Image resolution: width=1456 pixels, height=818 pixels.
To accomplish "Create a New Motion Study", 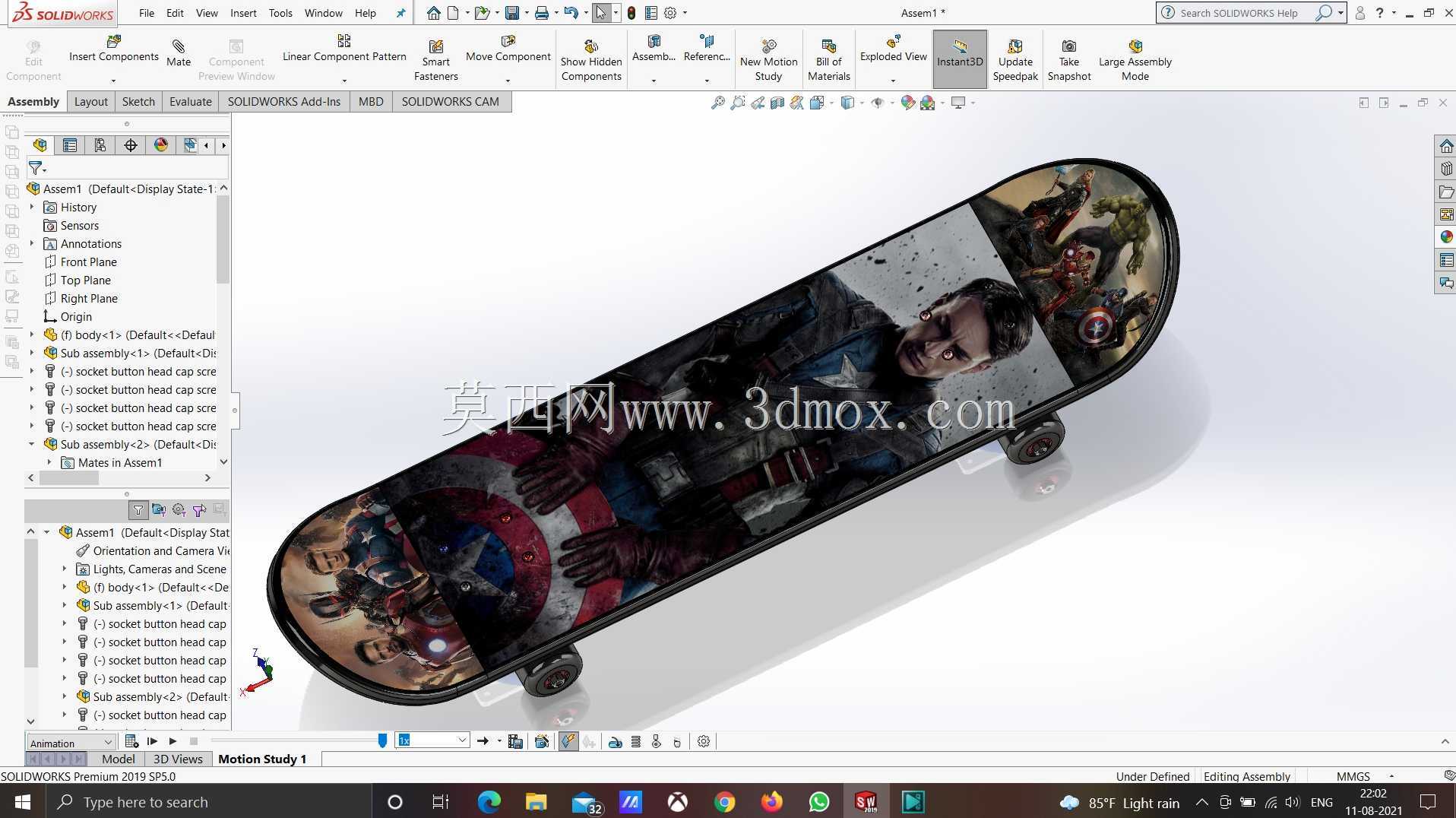I will [768, 60].
